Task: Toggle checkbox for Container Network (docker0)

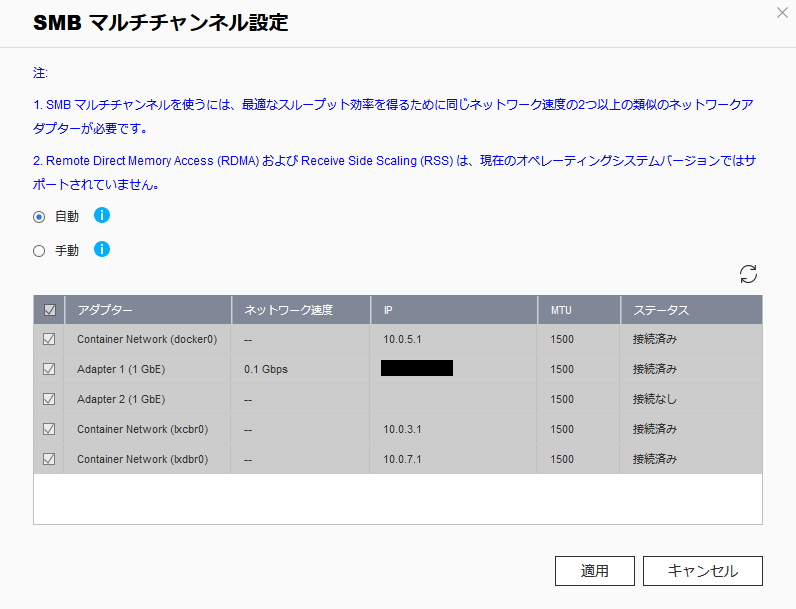Action: coord(49,339)
